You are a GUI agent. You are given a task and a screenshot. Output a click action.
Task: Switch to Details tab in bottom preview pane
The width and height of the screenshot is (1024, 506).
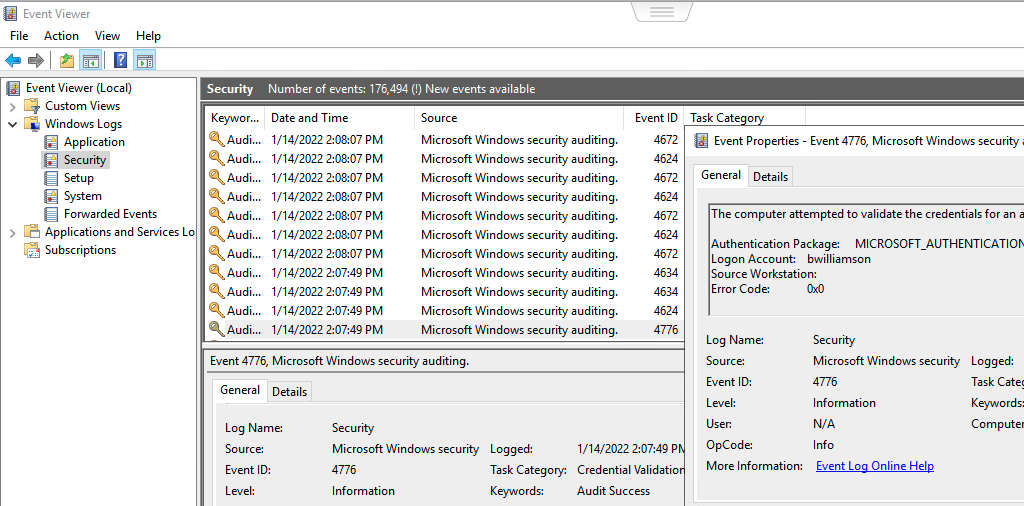coord(289,392)
